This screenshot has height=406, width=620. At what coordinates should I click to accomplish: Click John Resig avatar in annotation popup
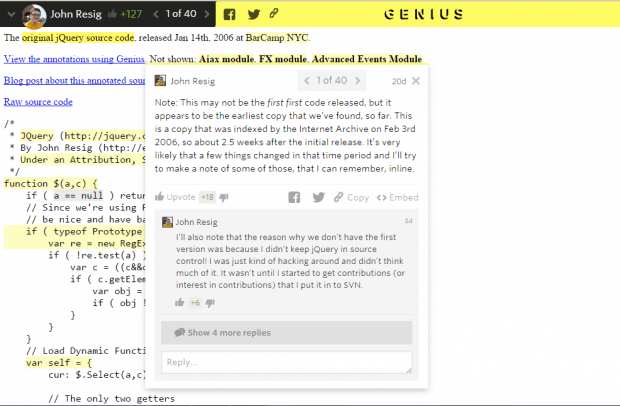click(160, 81)
